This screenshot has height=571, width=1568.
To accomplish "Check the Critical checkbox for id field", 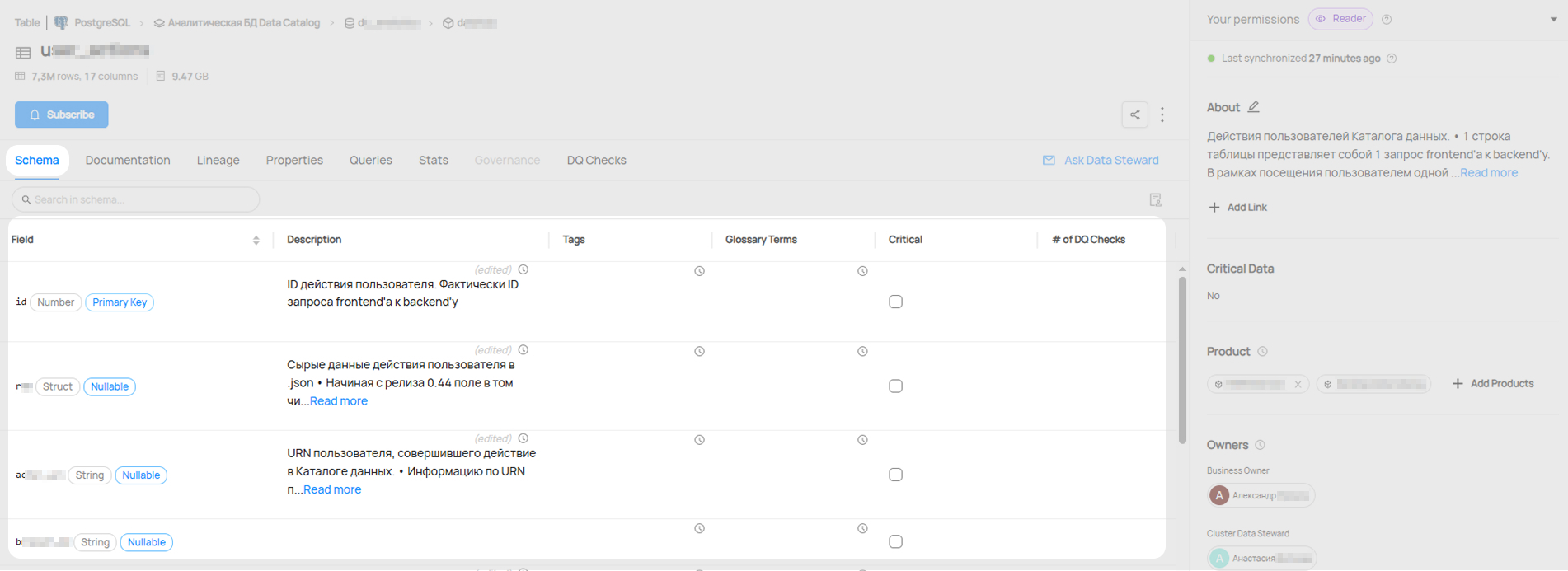I will [x=895, y=302].
